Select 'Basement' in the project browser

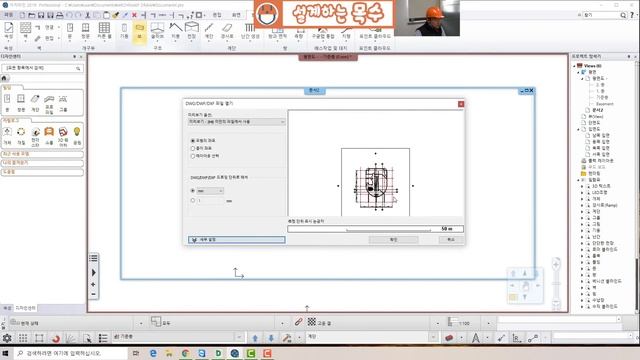coord(605,104)
